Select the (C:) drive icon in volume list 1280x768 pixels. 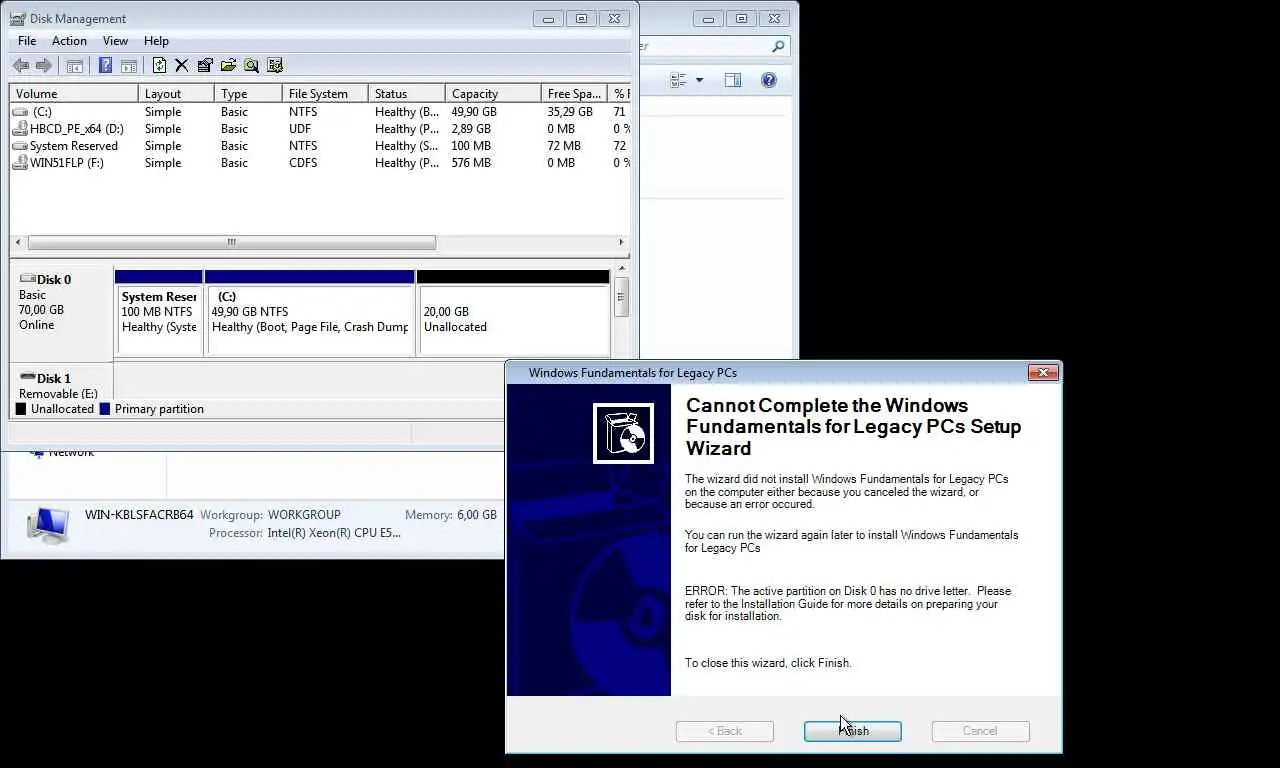(20, 112)
